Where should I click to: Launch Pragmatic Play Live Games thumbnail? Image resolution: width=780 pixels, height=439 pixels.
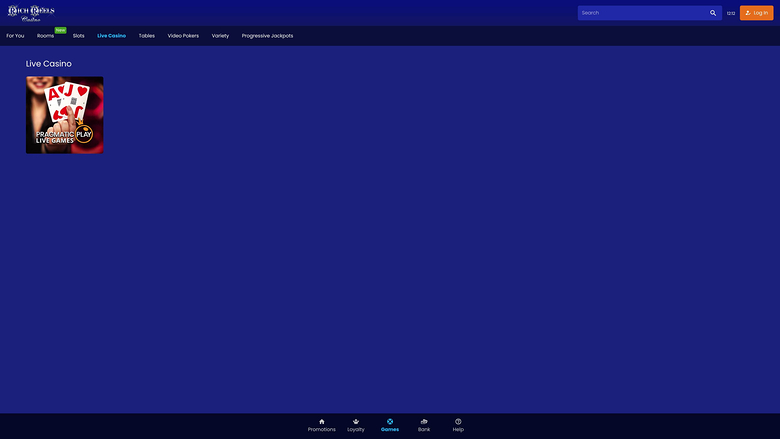[x=64, y=115]
